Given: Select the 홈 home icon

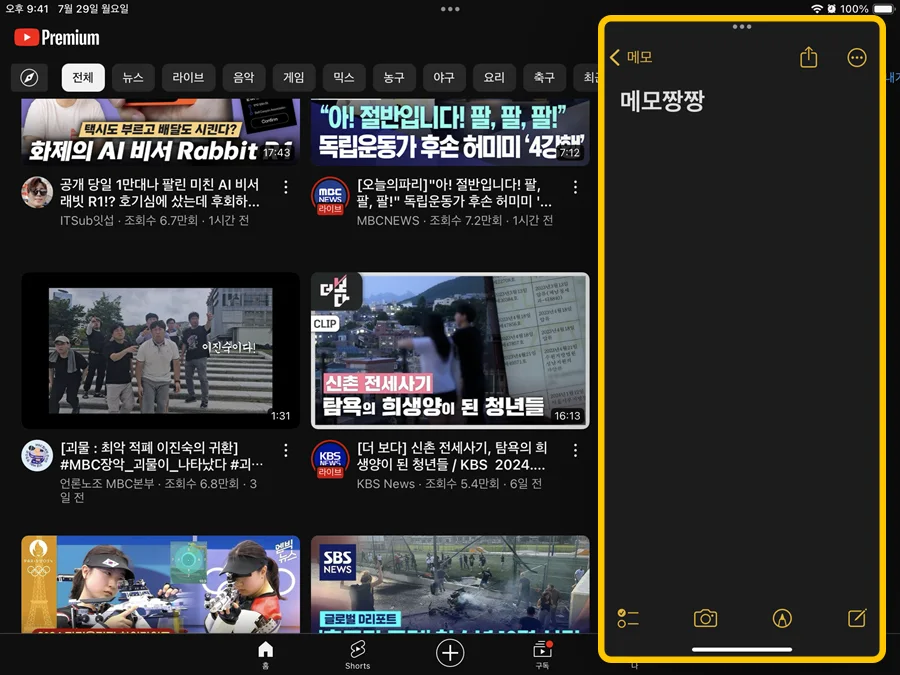Looking at the screenshot, I should [x=265, y=650].
